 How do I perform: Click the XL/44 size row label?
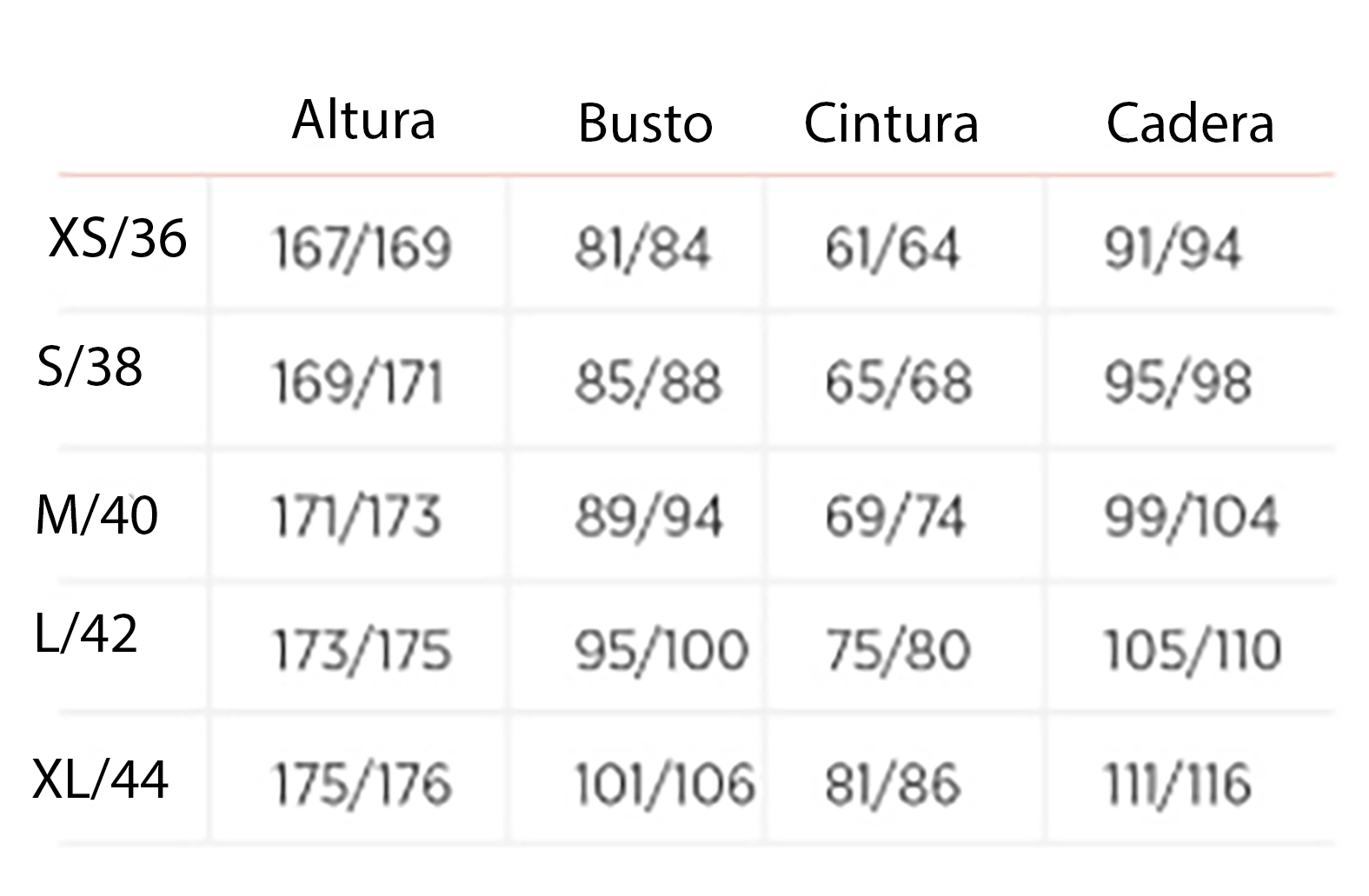tap(100, 779)
